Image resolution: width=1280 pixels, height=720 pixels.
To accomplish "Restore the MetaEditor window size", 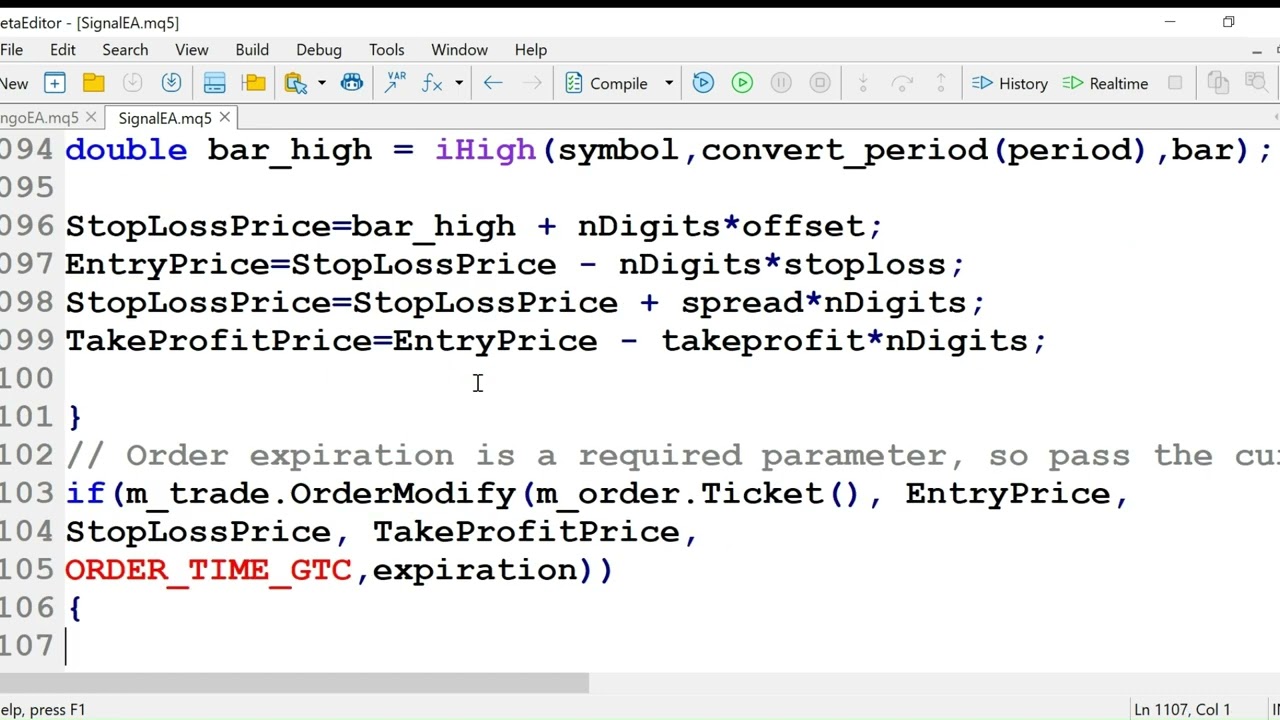I will tap(1229, 22).
